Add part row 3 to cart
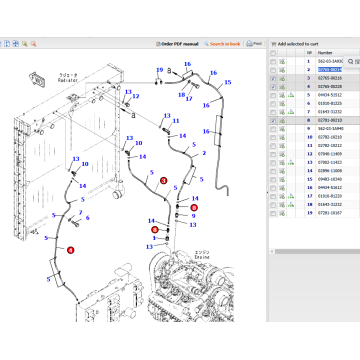The height and width of the screenshot is (360, 360). pos(282,78)
